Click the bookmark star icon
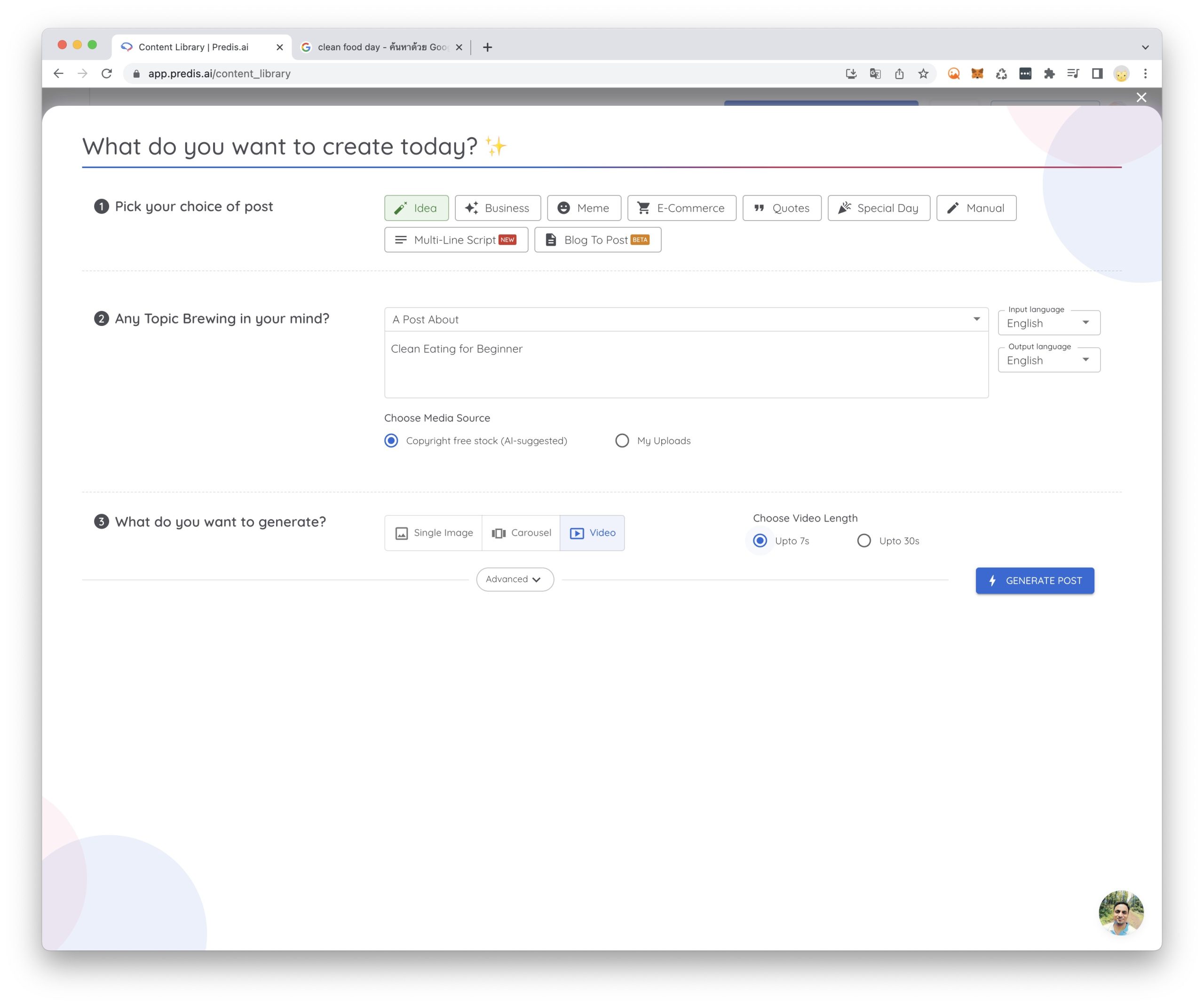The height and width of the screenshot is (1006, 1204). click(x=923, y=73)
